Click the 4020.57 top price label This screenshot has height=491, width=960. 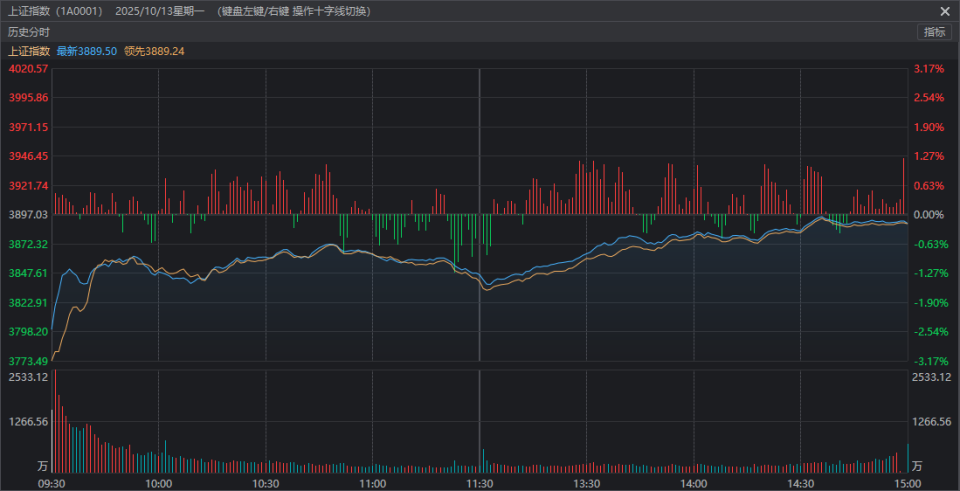pyautogui.click(x=29, y=69)
